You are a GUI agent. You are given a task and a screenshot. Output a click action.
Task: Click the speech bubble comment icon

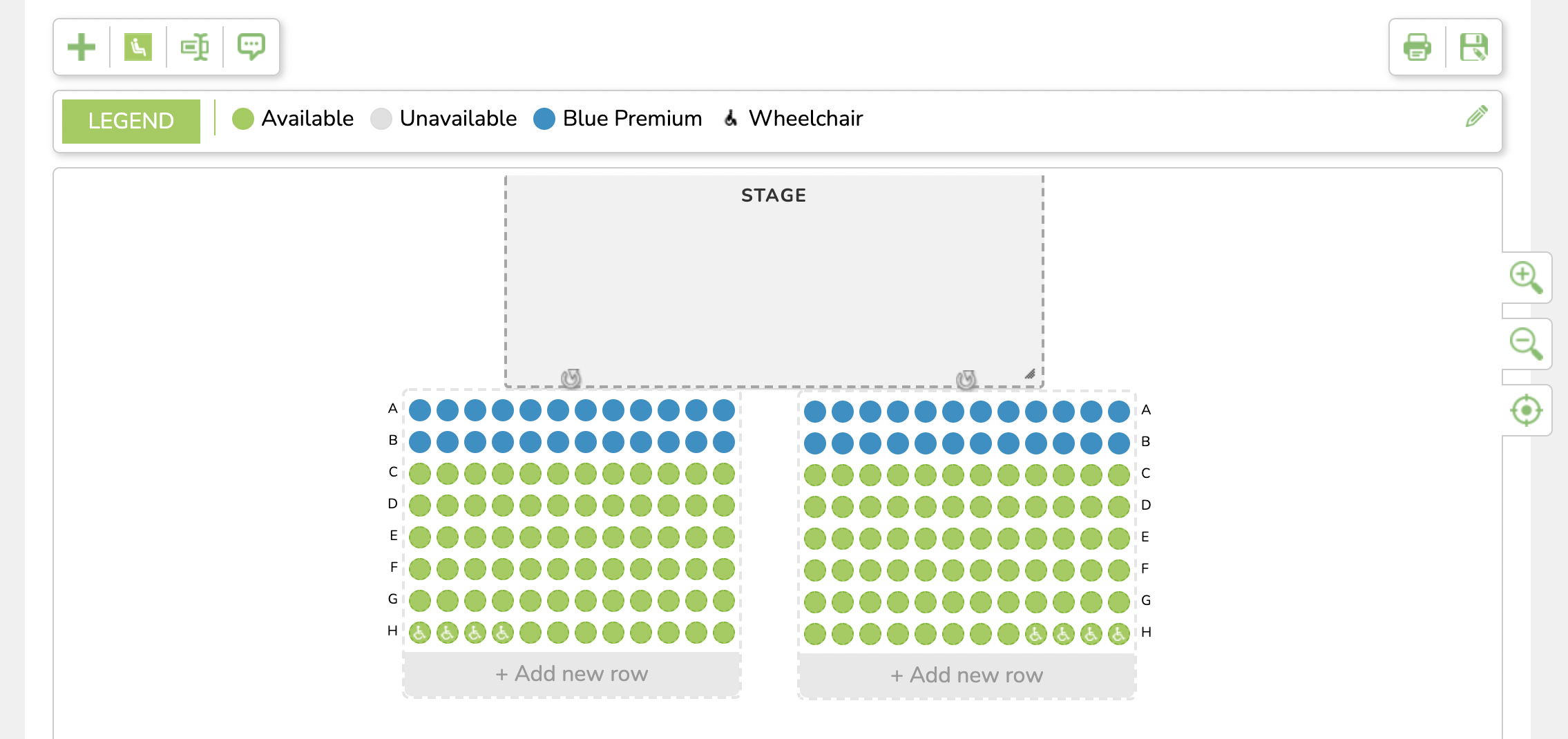coord(251,47)
